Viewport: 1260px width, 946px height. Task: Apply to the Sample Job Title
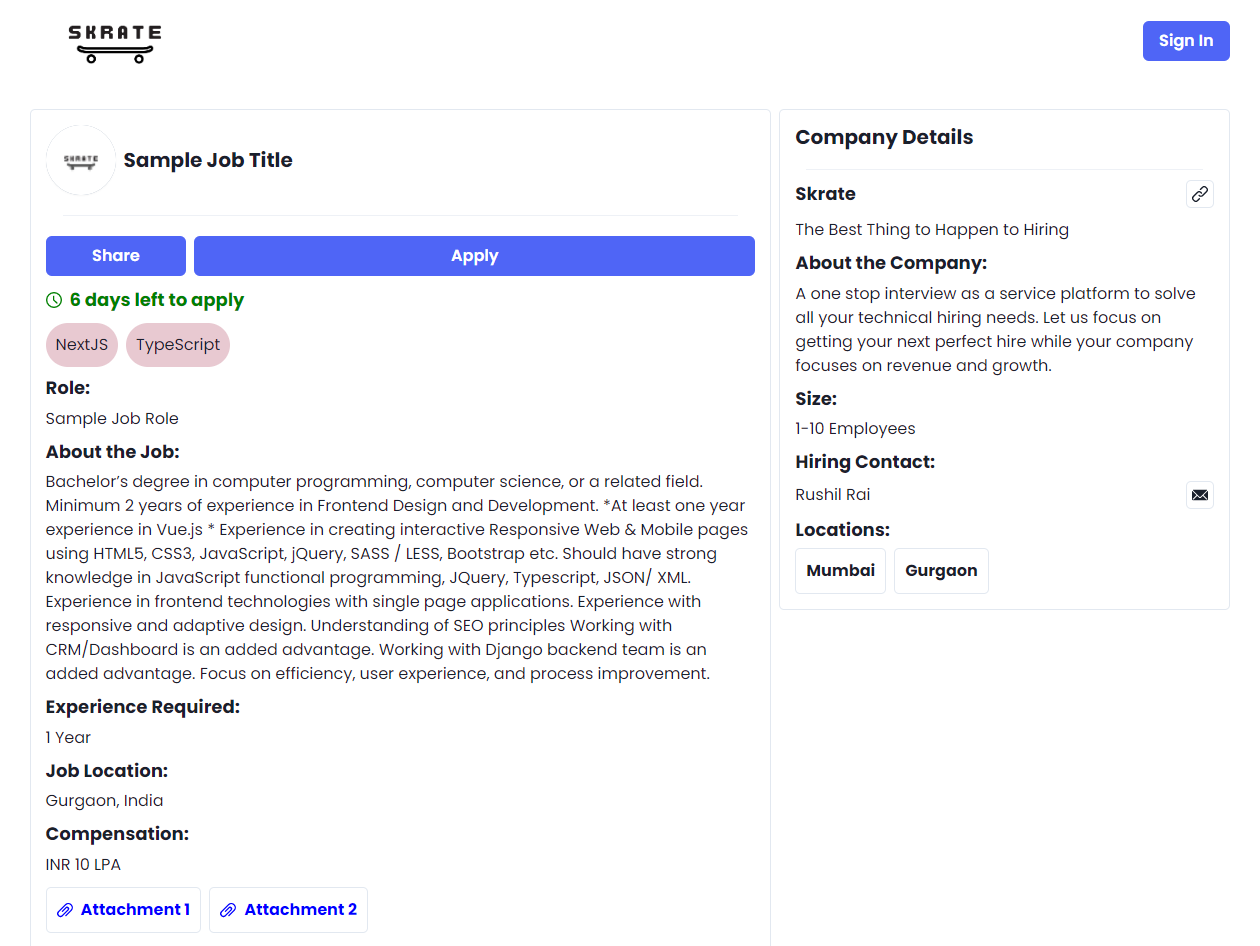(474, 256)
